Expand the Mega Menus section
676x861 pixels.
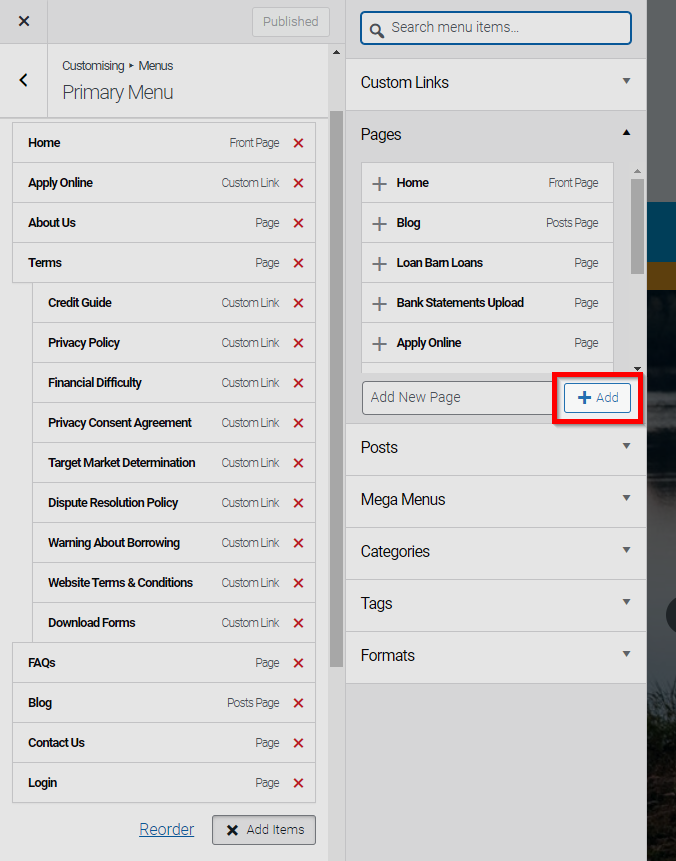496,500
